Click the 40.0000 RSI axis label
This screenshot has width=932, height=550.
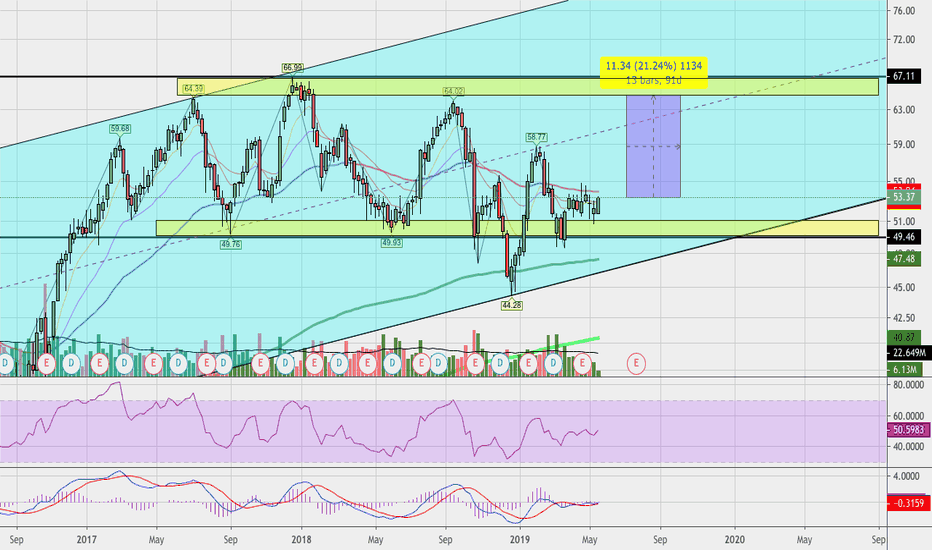pos(908,447)
